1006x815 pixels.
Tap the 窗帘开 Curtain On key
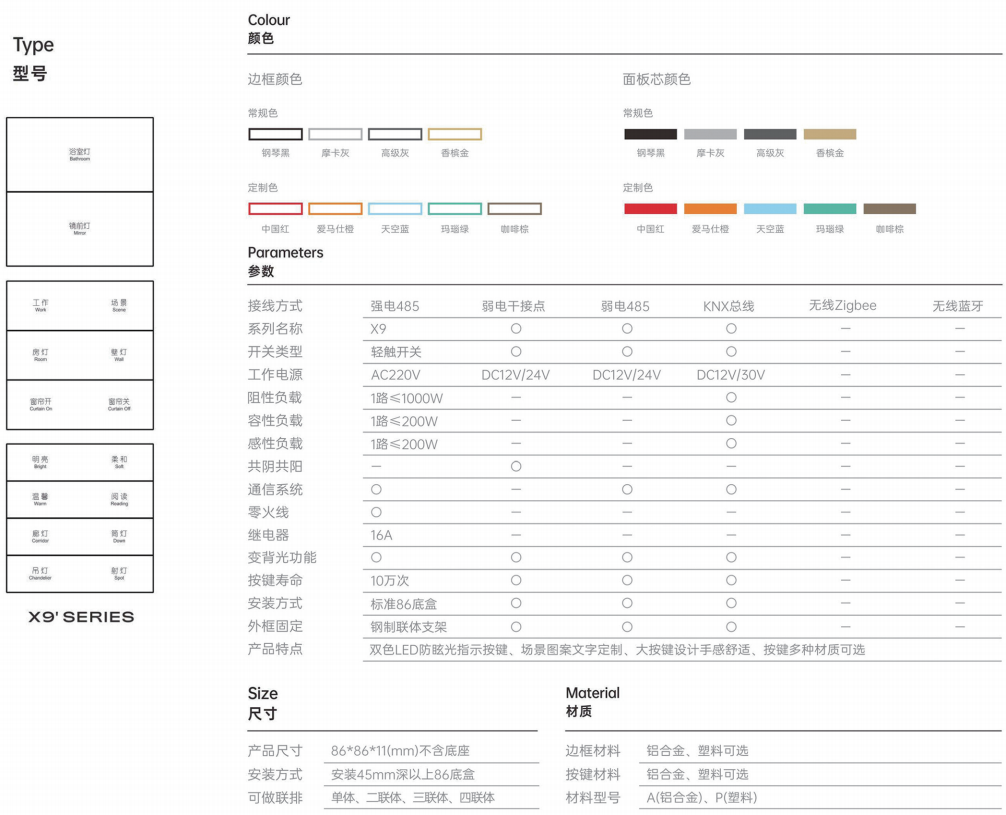(x=41, y=404)
